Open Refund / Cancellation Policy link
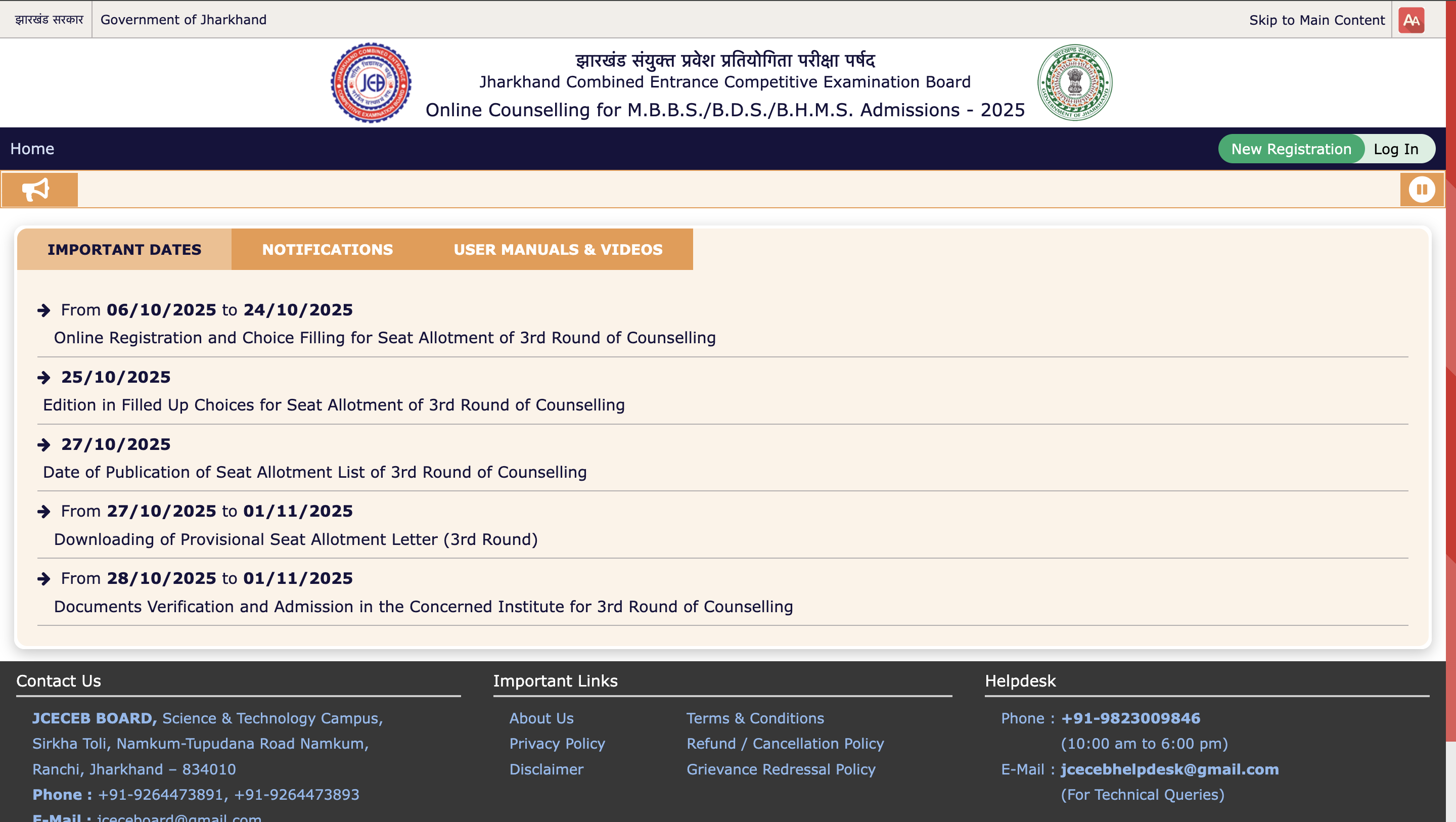This screenshot has height=822, width=1456. click(x=785, y=744)
